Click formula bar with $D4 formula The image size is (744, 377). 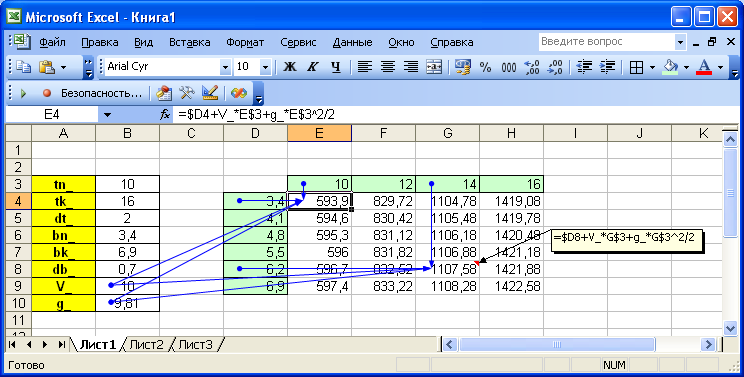[456, 114]
